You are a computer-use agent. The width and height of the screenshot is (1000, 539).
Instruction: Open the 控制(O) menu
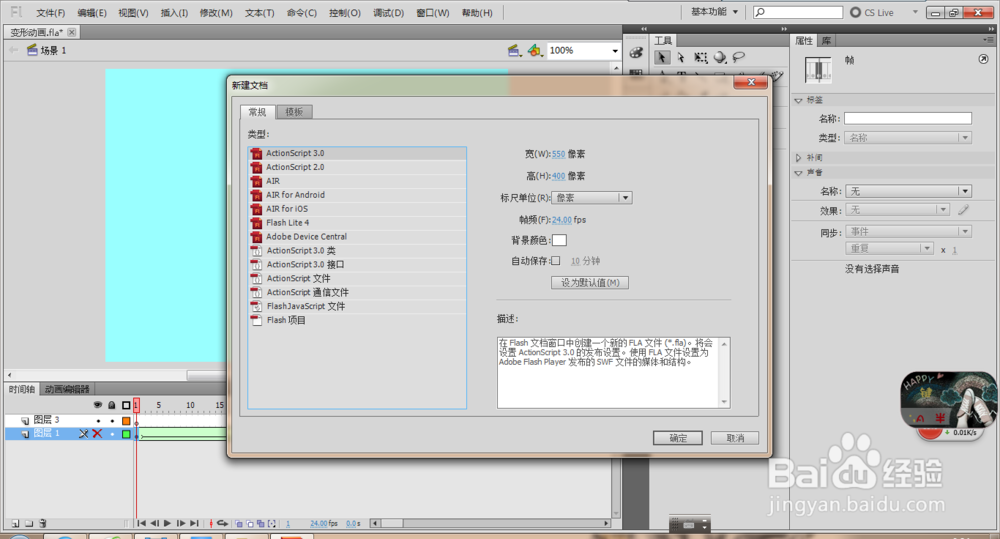(344, 13)
